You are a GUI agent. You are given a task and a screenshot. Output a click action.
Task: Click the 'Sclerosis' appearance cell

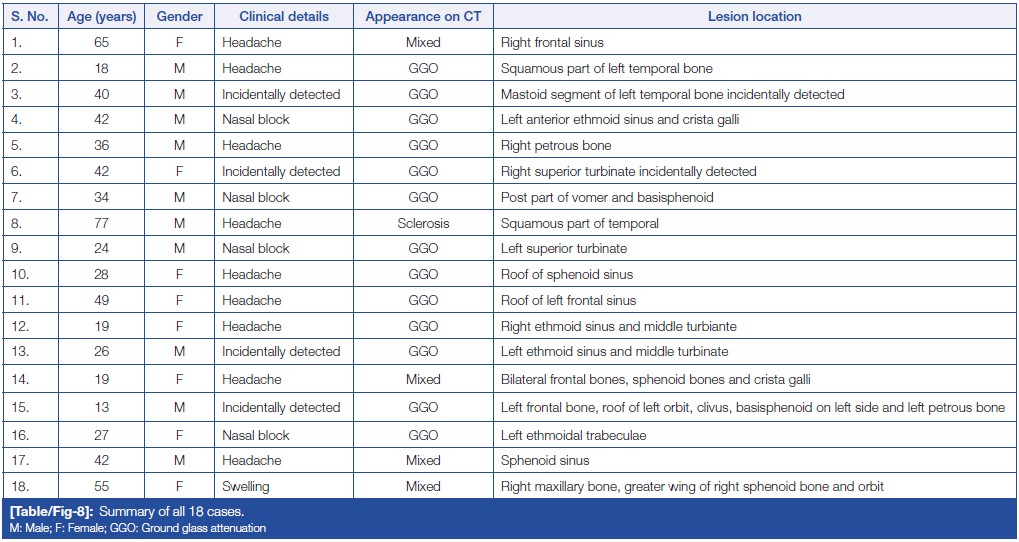point(423,223)
